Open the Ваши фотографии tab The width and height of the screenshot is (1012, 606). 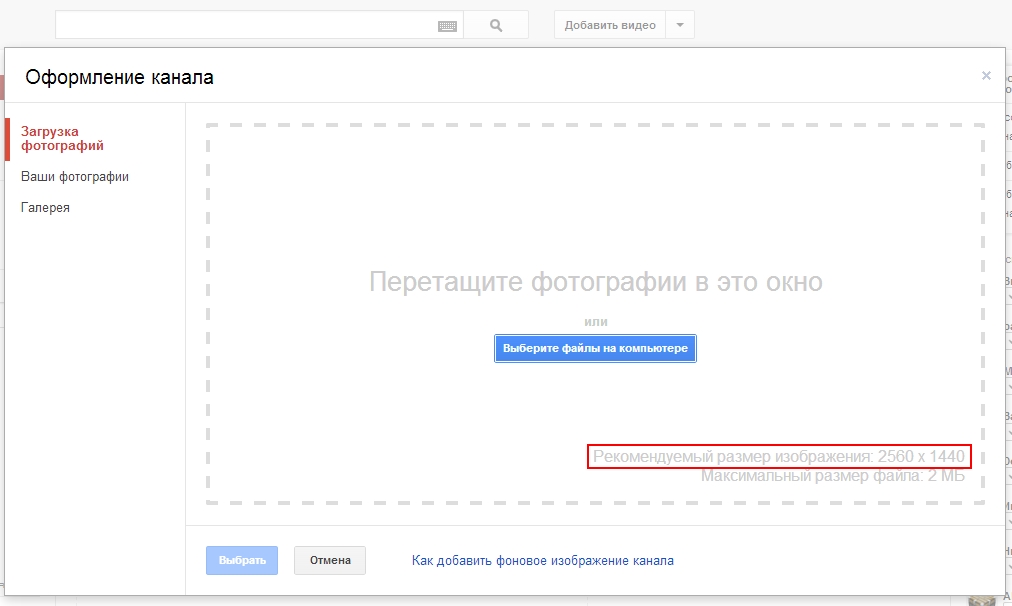[x=75, y=177]
